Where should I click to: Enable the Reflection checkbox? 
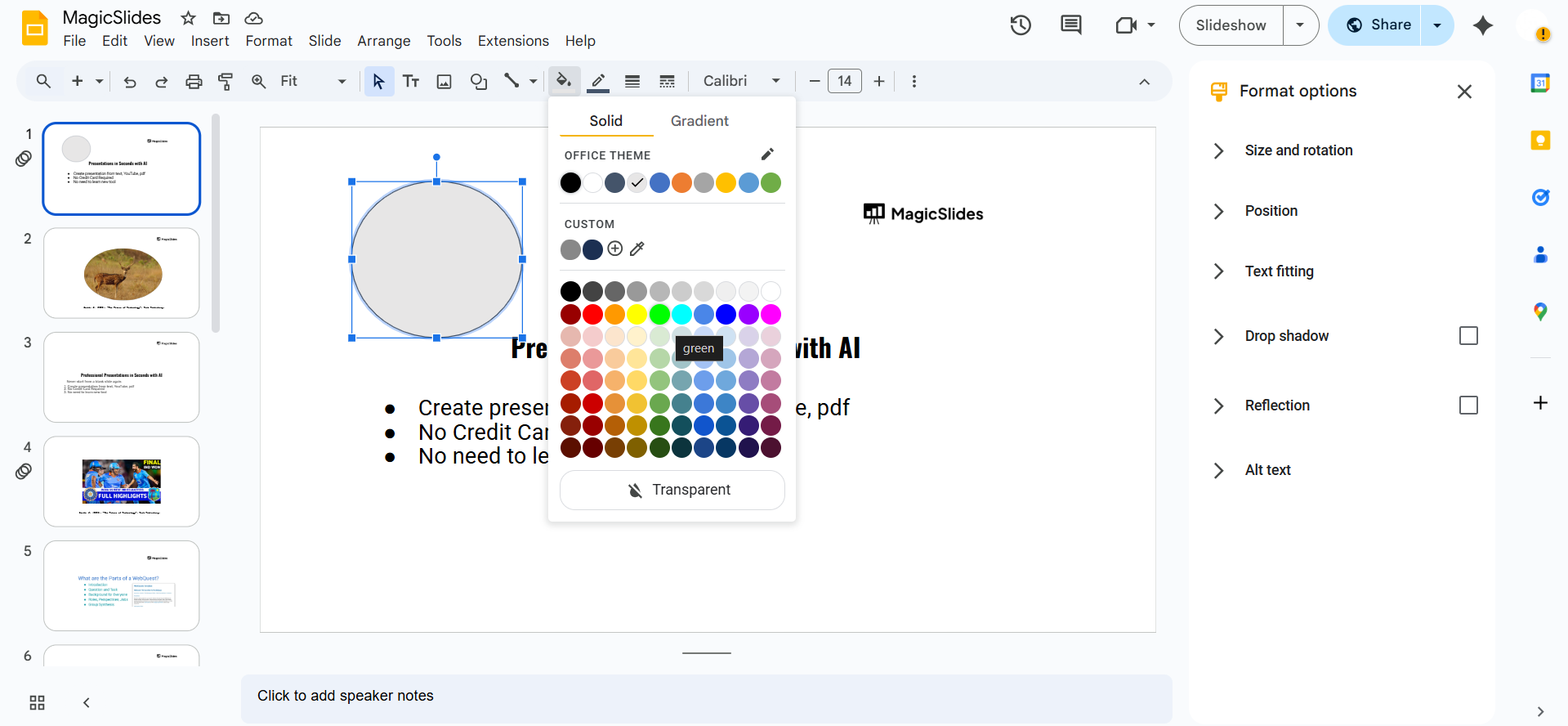click(x=1467, y=406)
